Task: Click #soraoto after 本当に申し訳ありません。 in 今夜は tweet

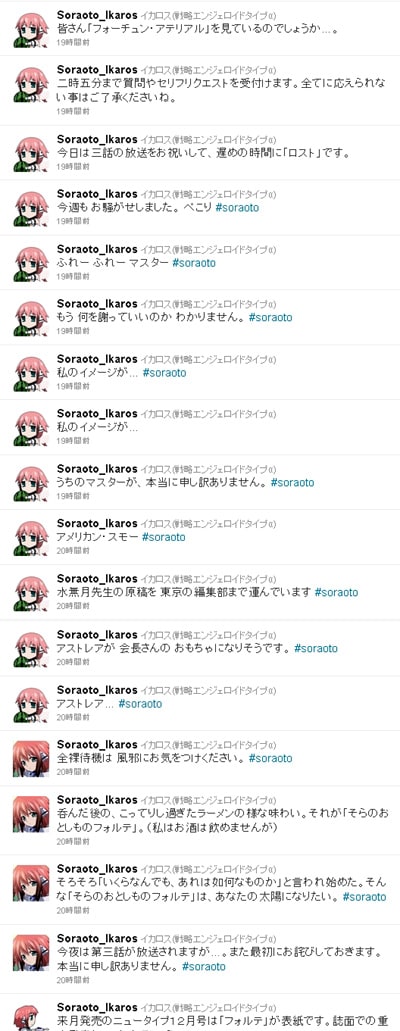Action: pyautogui.click(x=203, y=967)
